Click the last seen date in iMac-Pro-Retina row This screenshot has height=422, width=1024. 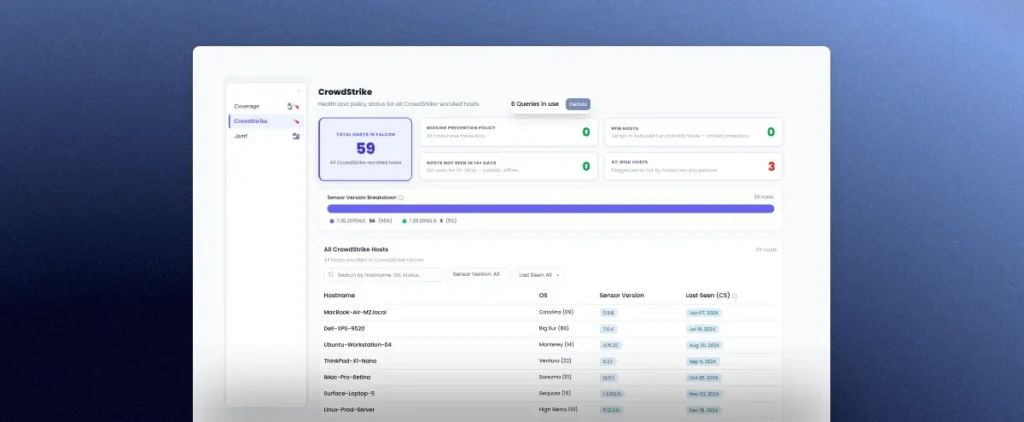point(703,378)
